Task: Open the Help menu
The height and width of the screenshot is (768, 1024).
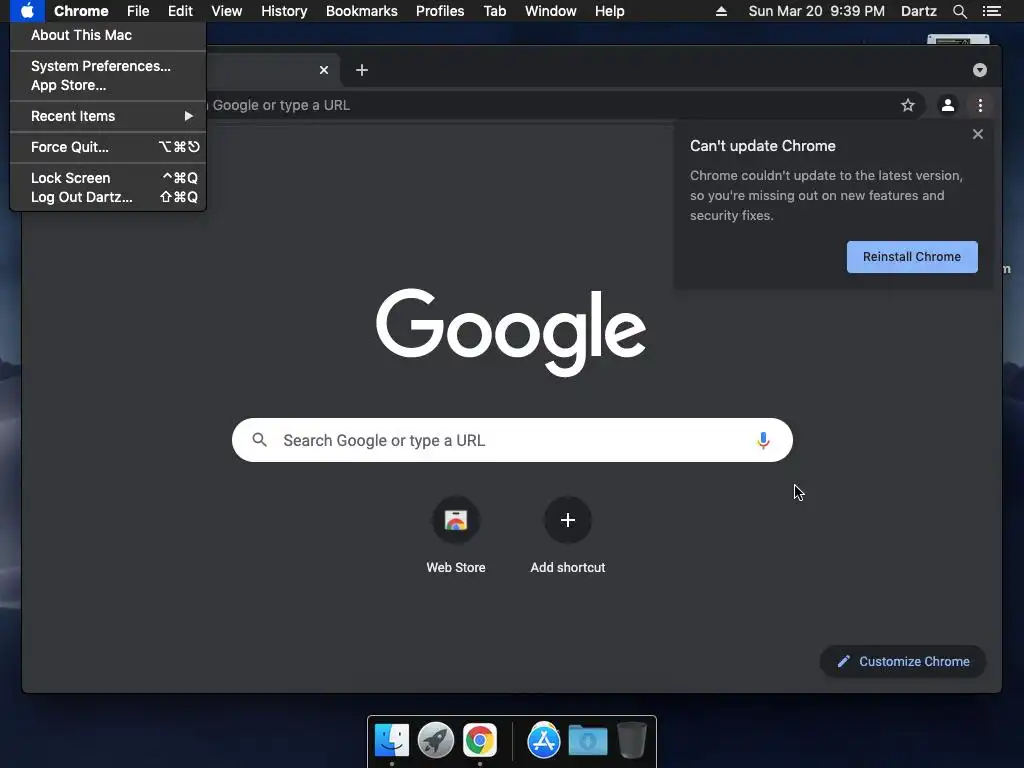Action: [609, 11]
